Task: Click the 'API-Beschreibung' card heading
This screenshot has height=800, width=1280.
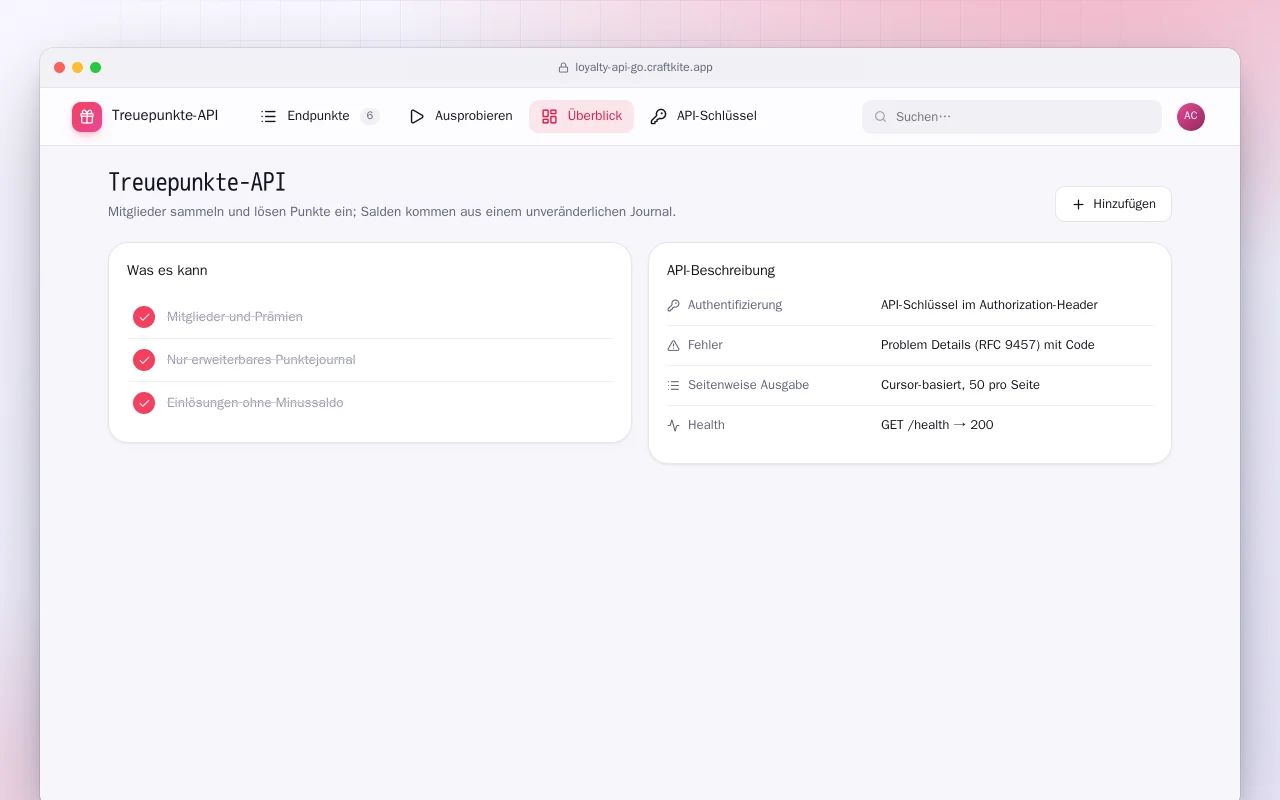Action: coord(721,270)
